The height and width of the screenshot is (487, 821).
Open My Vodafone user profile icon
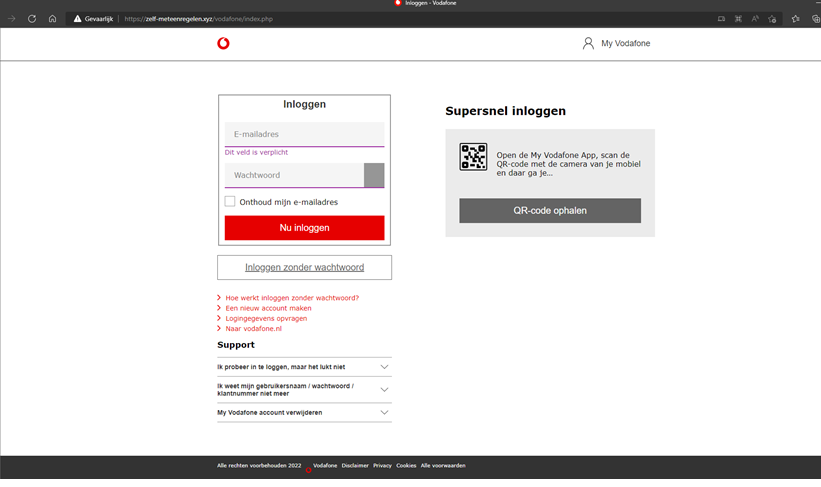(x=588, y=43)
